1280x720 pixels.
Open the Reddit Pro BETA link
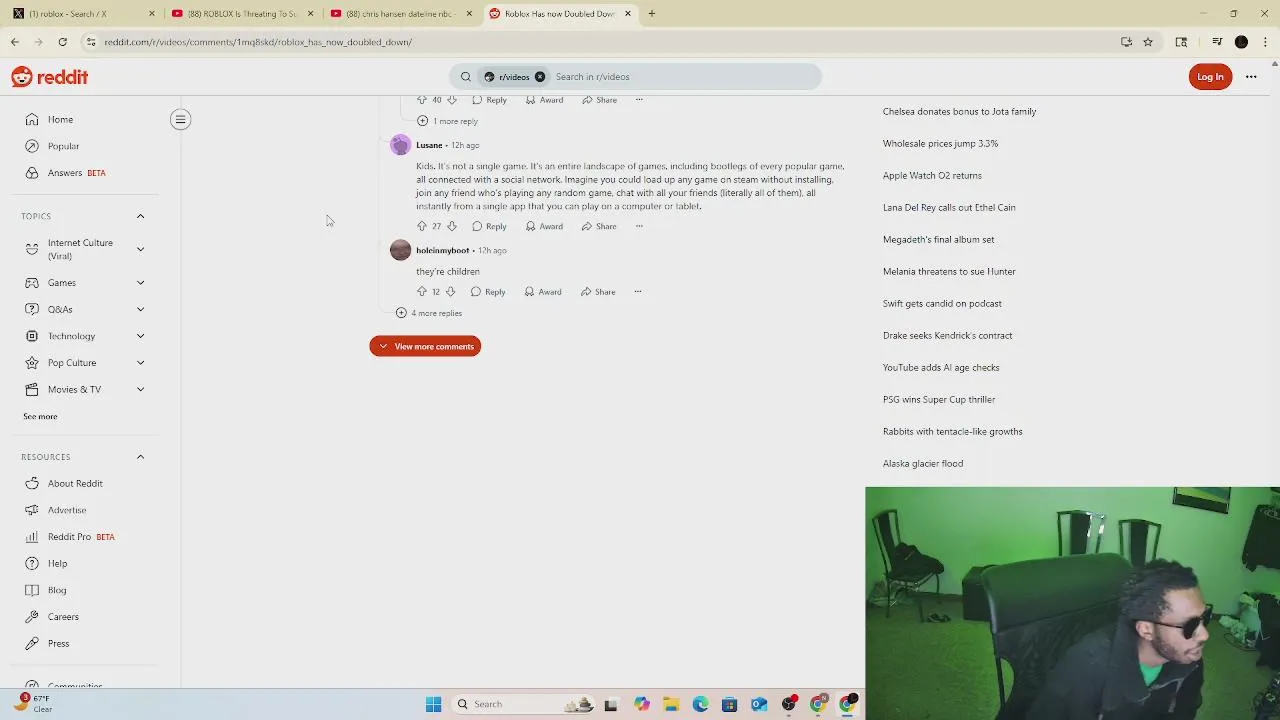pos(82,537)
